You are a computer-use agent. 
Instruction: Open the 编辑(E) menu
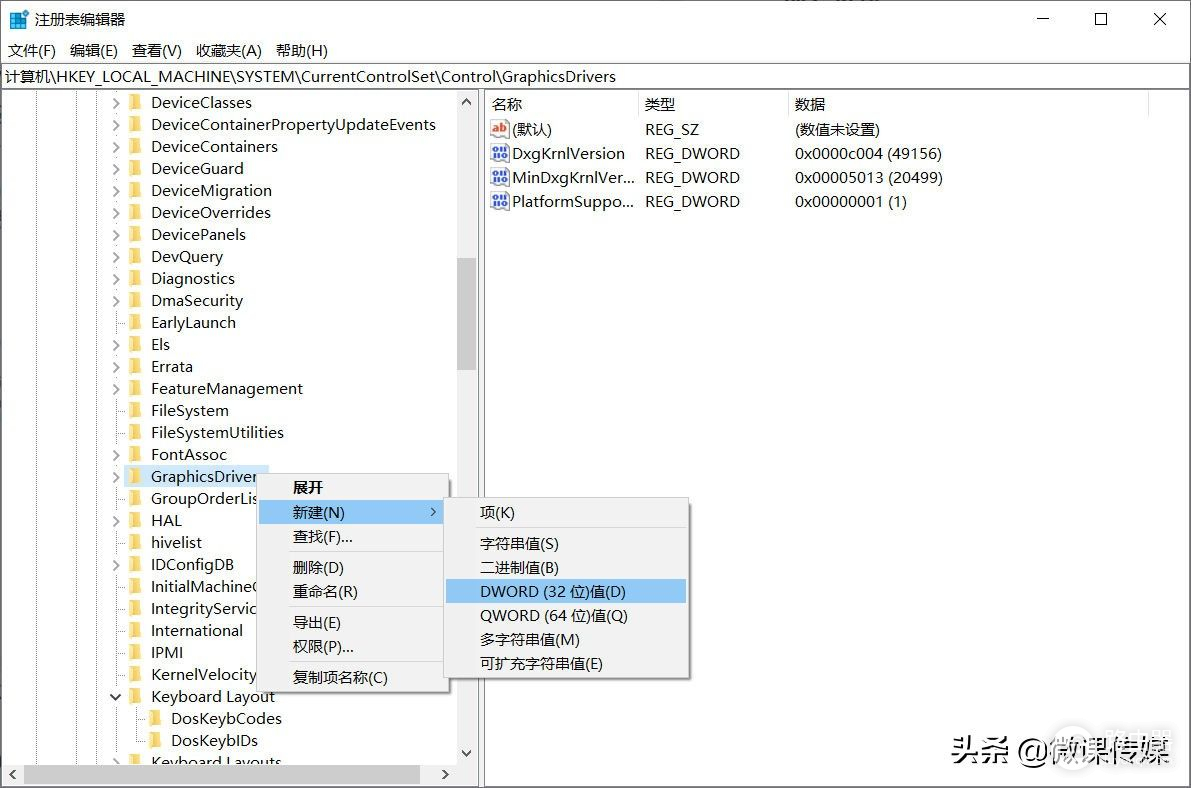tap(93, 50)
